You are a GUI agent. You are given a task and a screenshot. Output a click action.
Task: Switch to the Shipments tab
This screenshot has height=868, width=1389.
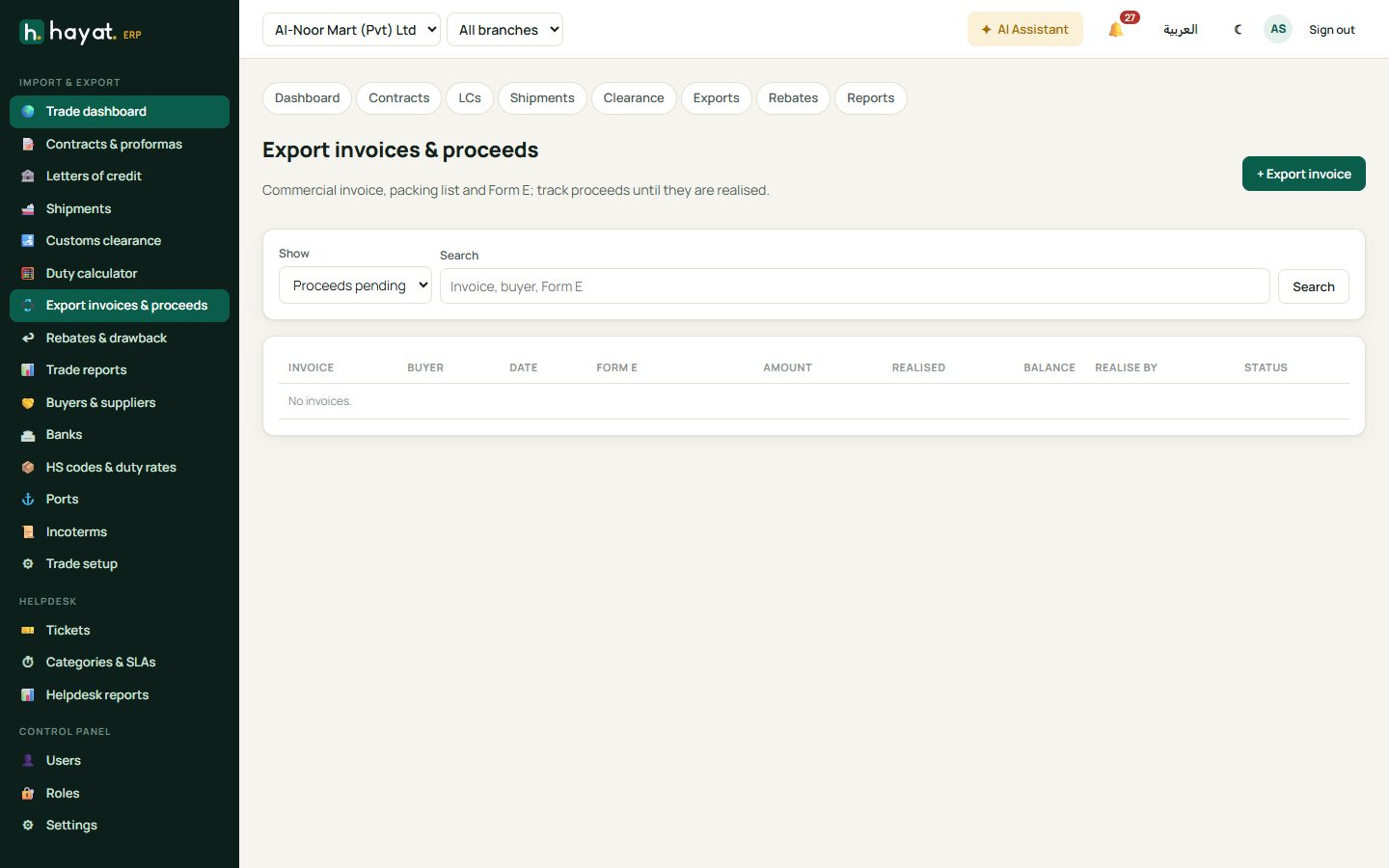[542, 98]
